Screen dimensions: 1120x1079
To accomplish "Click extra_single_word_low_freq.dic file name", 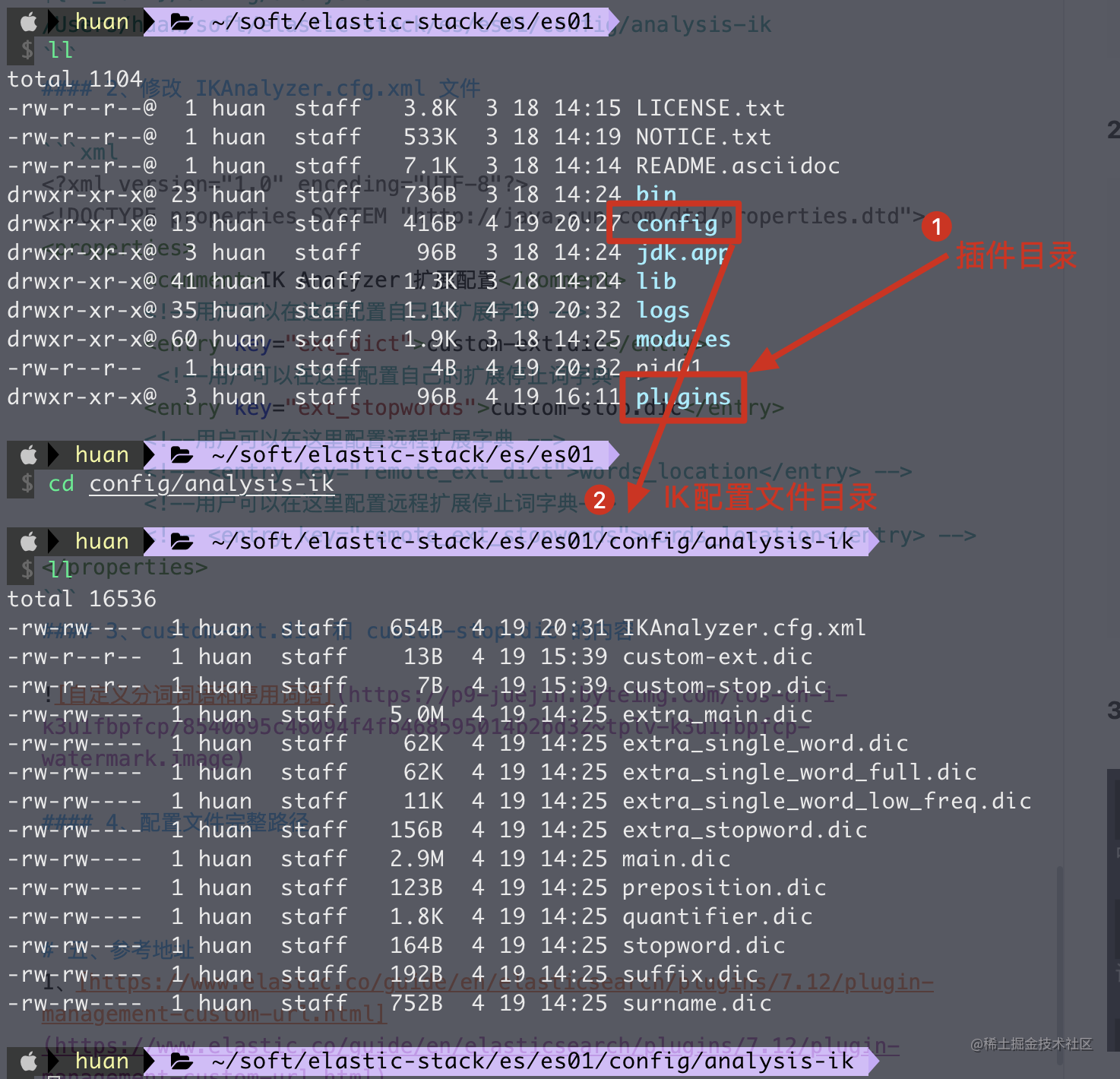I will pyautogui.click(x=827, y=801).
